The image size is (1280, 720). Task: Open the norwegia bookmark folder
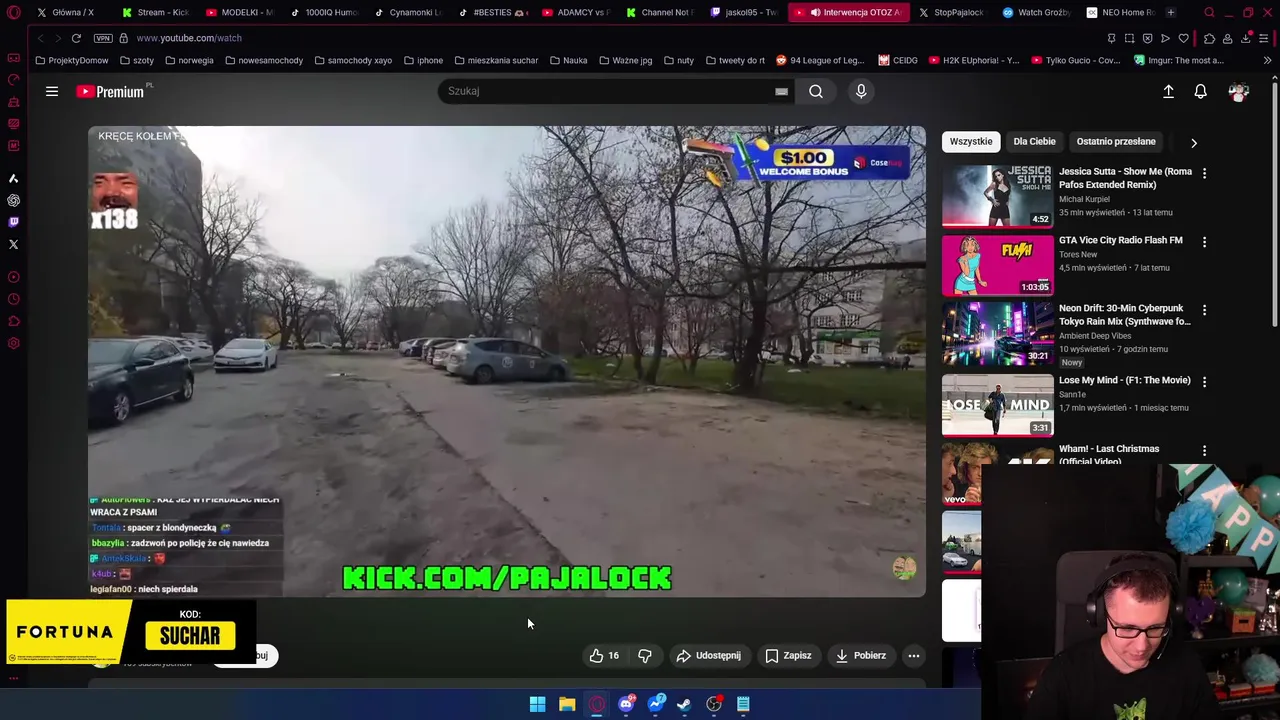tap(189, 60)
